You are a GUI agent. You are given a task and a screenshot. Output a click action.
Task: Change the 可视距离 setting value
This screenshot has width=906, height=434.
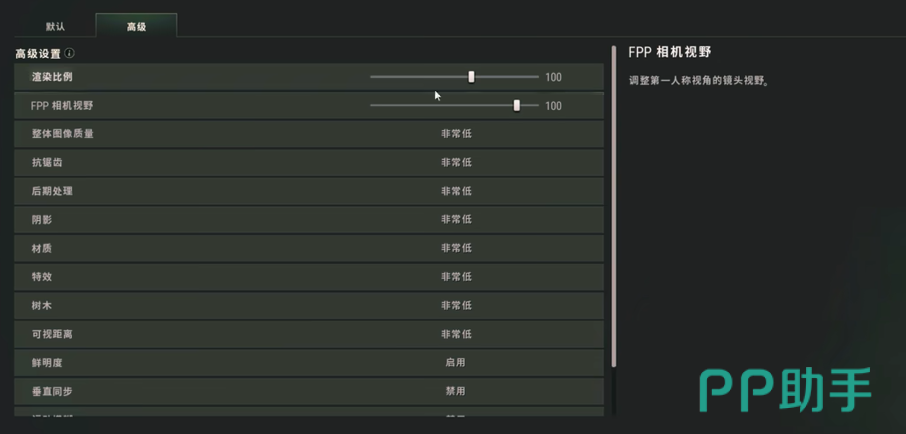[455, 334]
